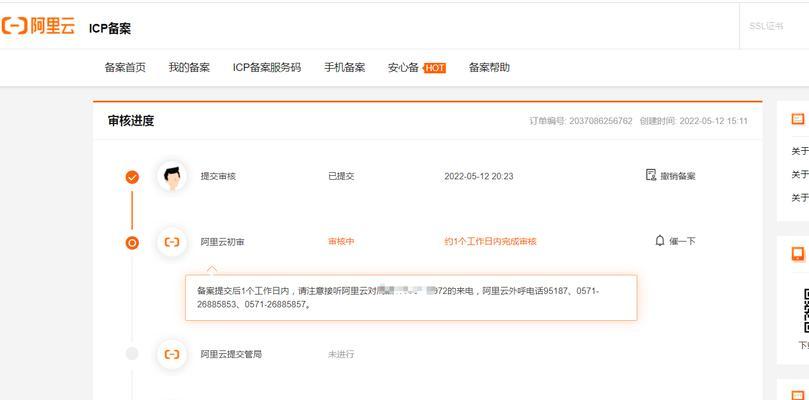
Task: Click the 提交审核 step label
Action: click(x=218, y=176)
